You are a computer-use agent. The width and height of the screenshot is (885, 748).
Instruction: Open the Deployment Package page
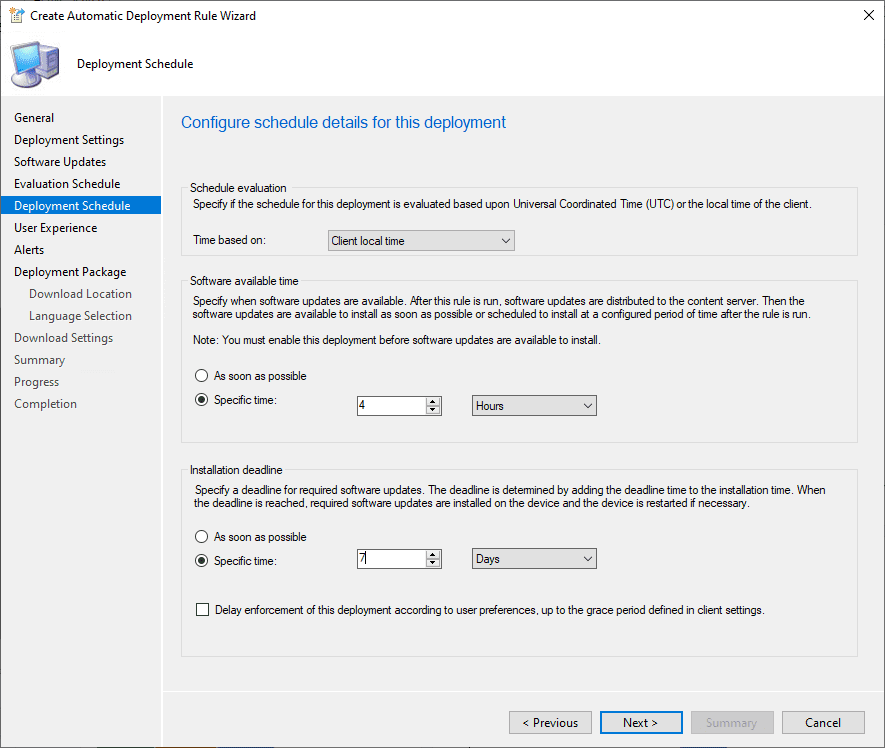(70, 272)
